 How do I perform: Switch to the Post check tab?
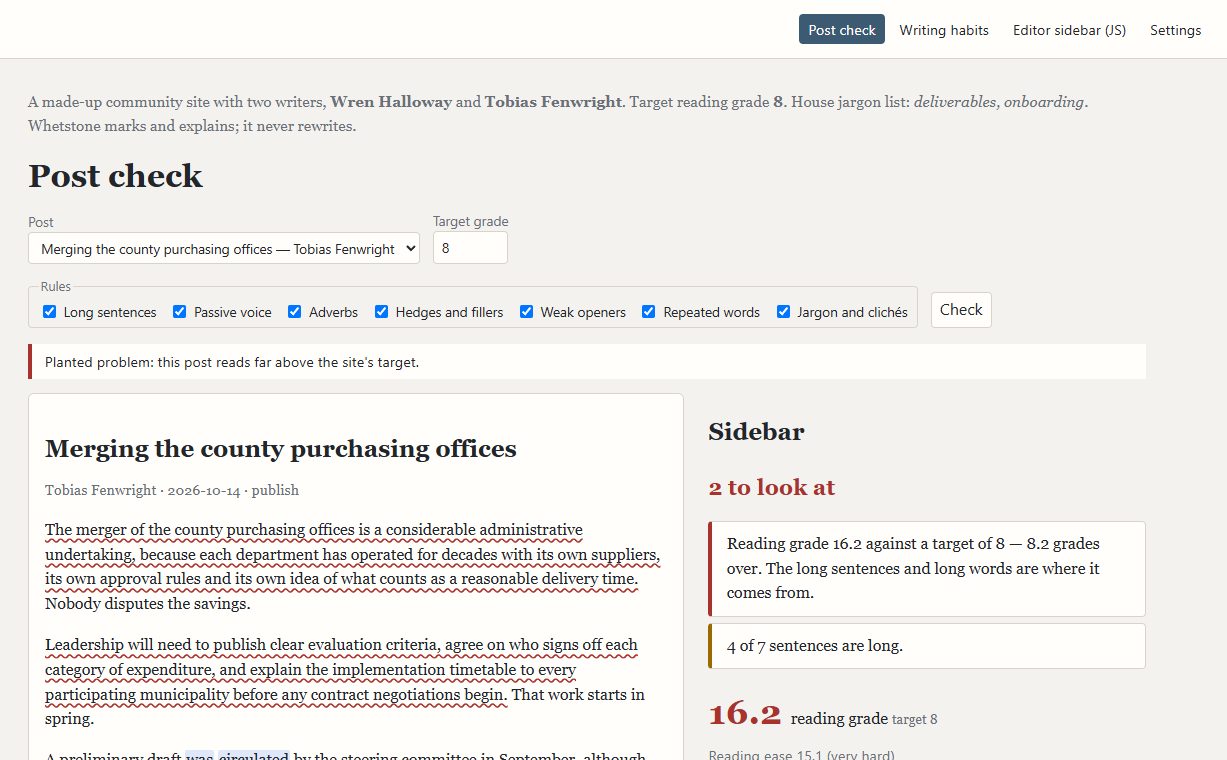coord(842,30)
